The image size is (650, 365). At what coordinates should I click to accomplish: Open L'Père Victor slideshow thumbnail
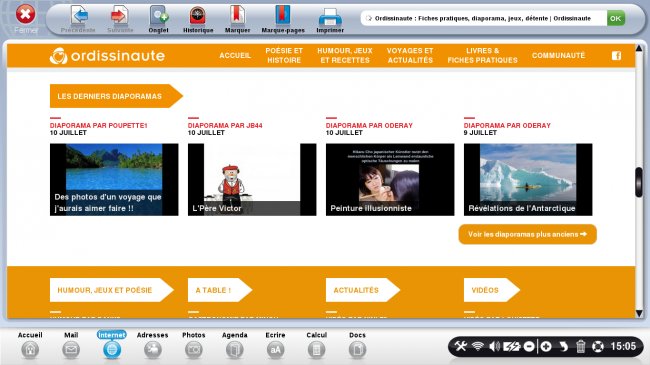(x=252, y=180)
